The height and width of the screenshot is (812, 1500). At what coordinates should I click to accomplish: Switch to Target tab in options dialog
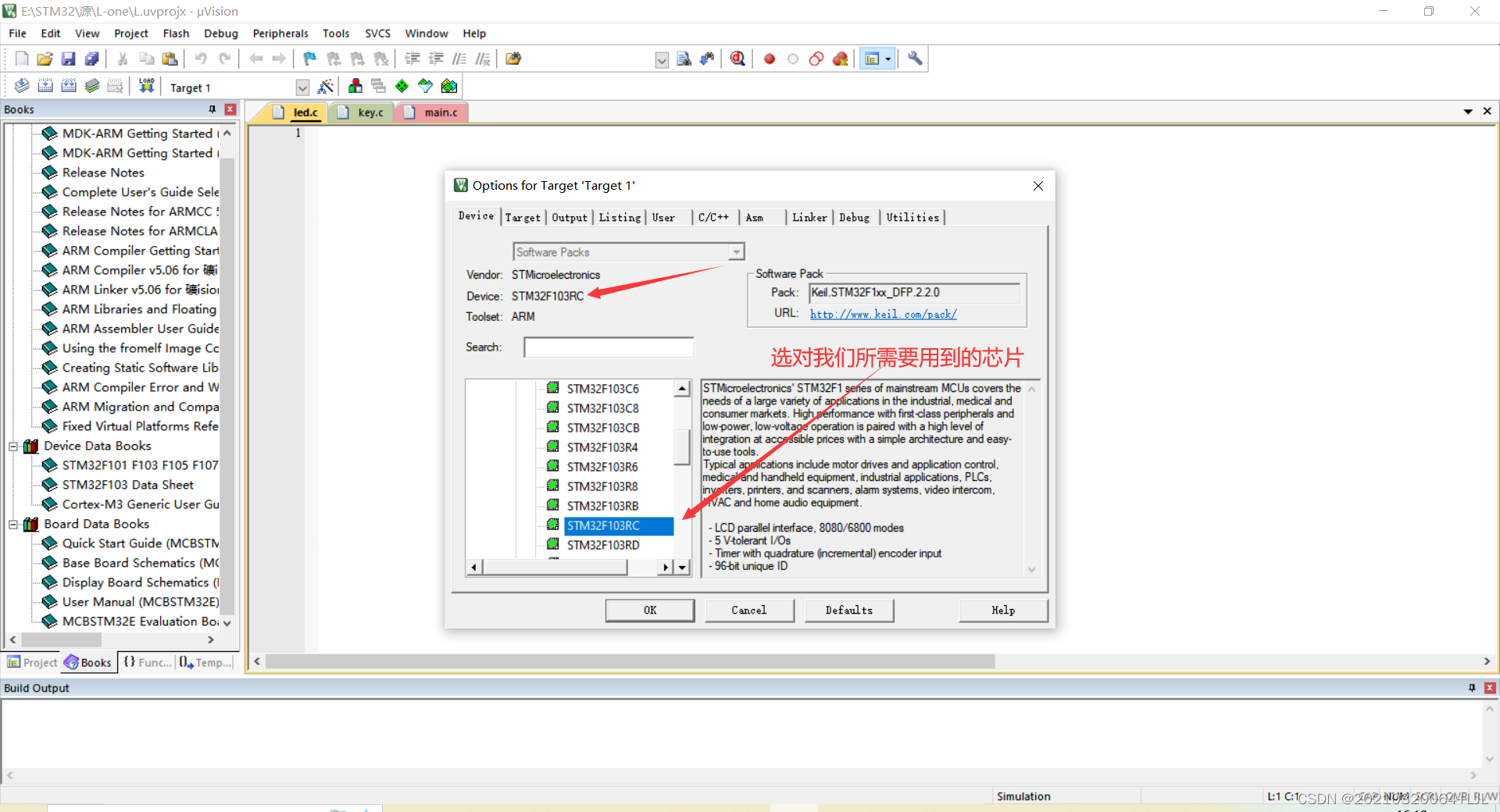523,218
